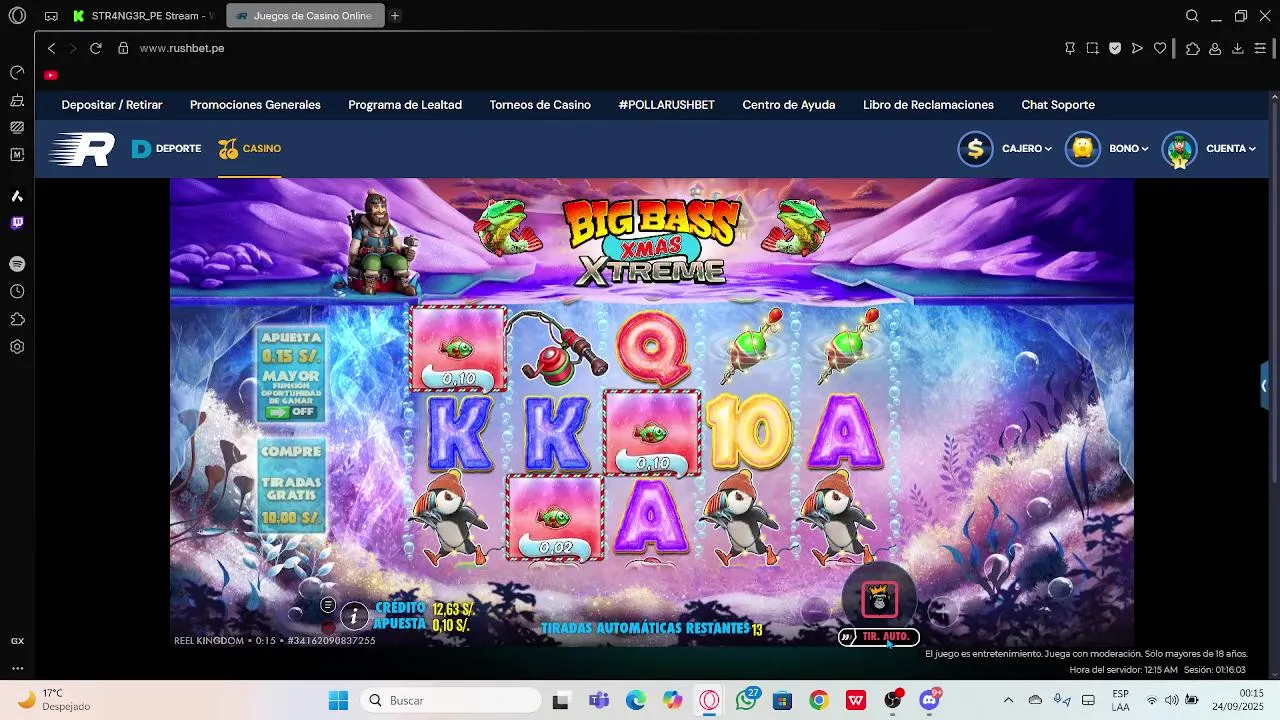Open the browser tab search magnifier
The image size is (1280, 720).
point(1192,16)
